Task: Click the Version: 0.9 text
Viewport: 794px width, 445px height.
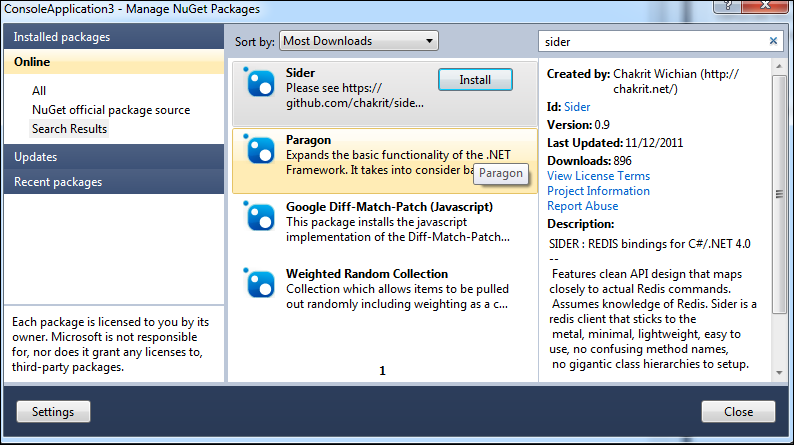Action: (x=578, y=125)
